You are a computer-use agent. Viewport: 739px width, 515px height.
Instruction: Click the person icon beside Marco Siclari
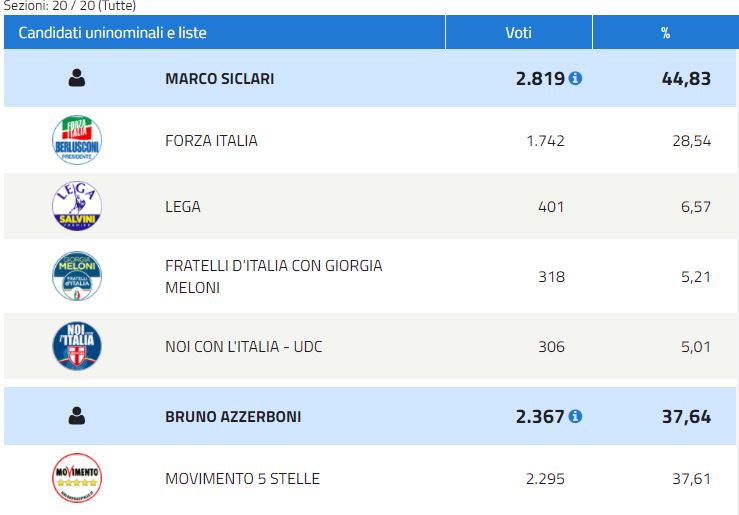(77, 78)
